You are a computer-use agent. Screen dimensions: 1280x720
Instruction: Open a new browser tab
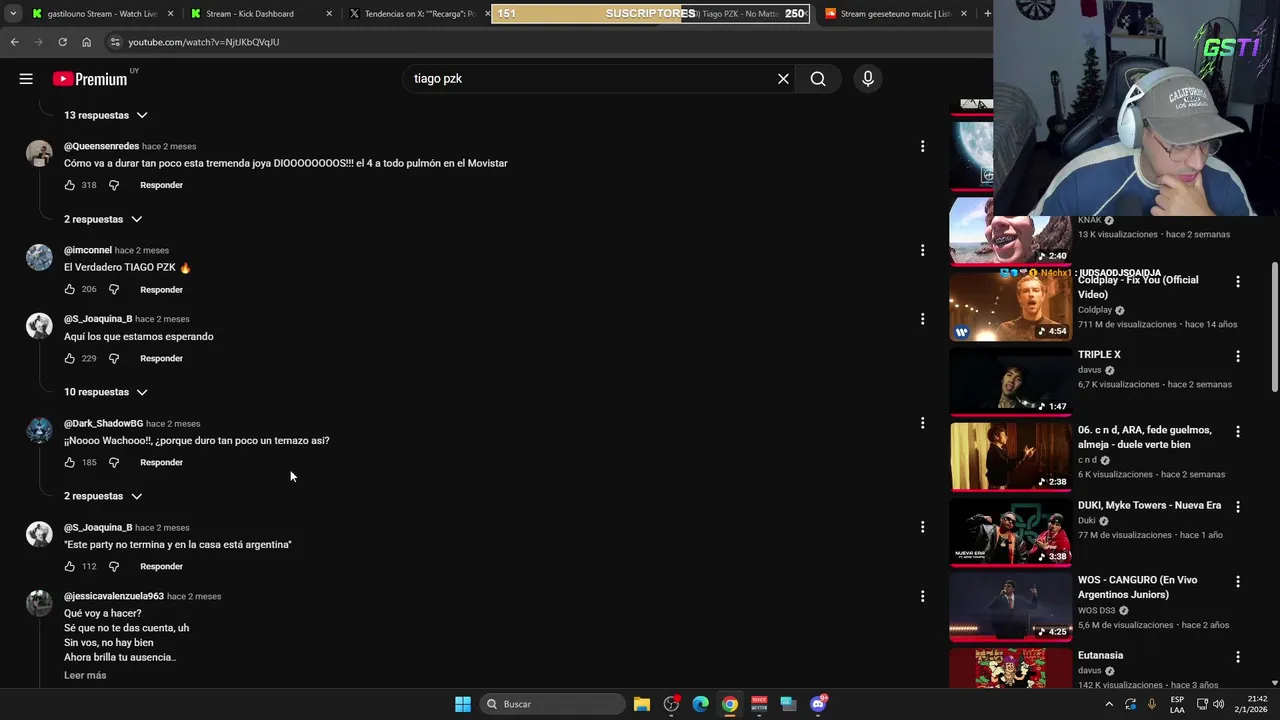(987, 13)
